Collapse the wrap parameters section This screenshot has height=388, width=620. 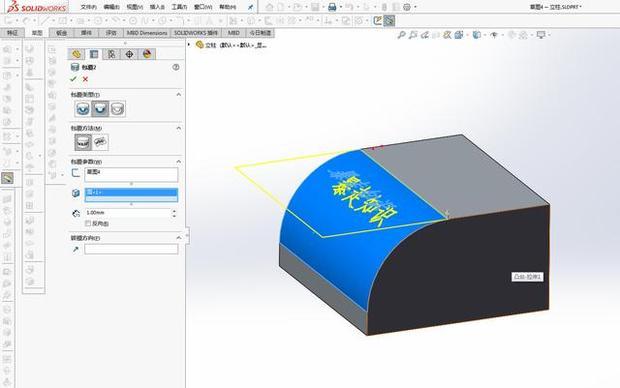(x=178, y=162)
